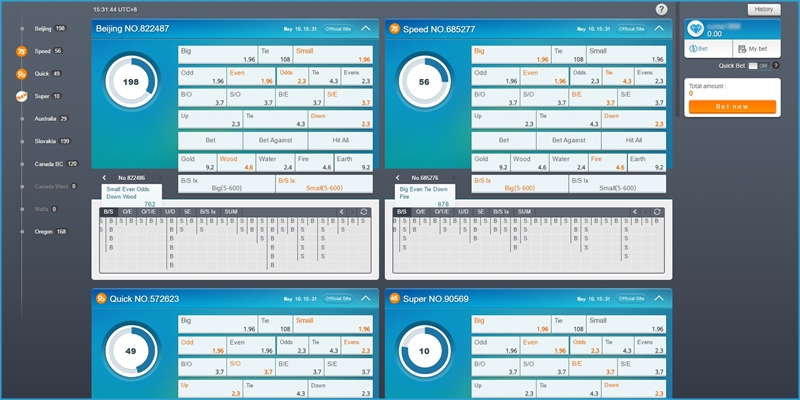Viewport: 800px width, 400px height.
Task: Switch to My bet tab
Action: click(754, 48)
